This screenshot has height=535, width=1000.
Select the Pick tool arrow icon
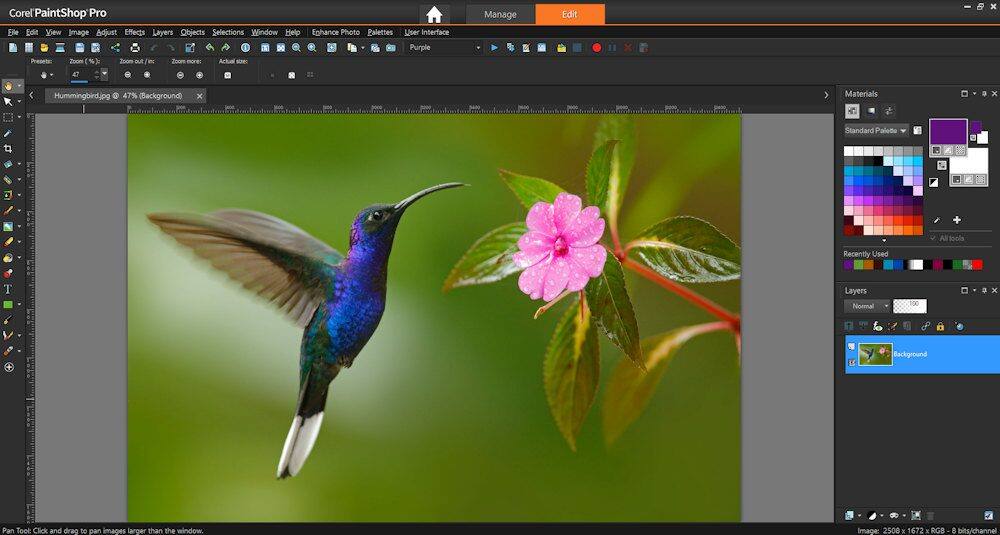(x=8, y=102)
